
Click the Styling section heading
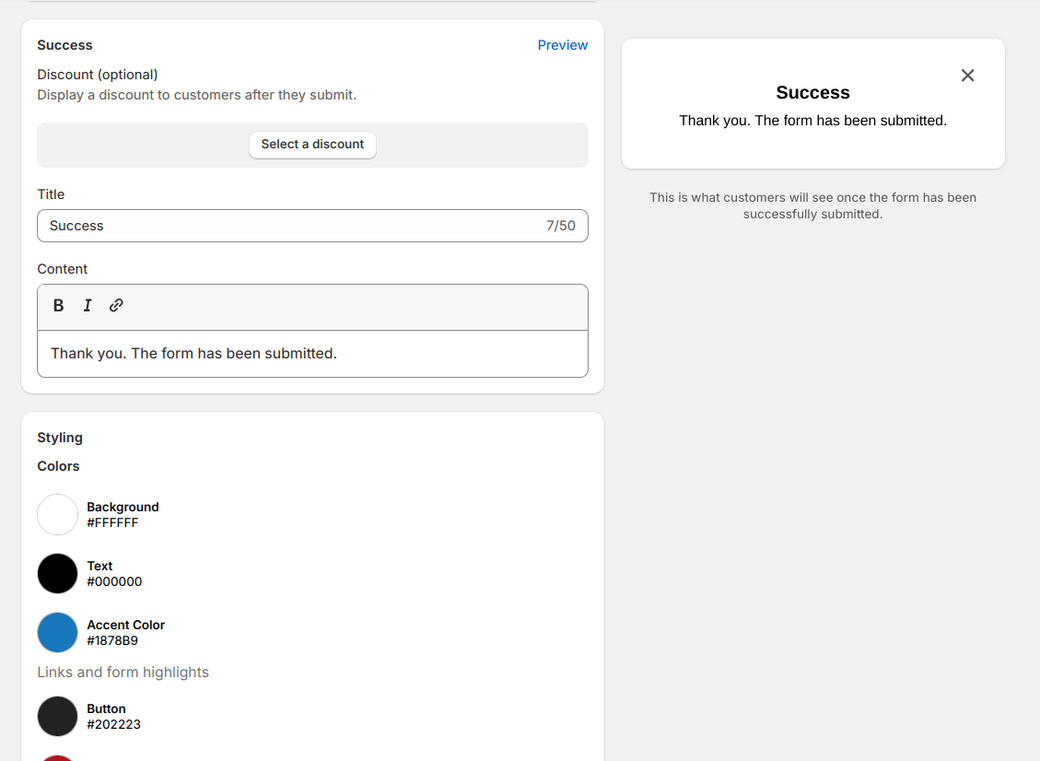tap(60, 438)
